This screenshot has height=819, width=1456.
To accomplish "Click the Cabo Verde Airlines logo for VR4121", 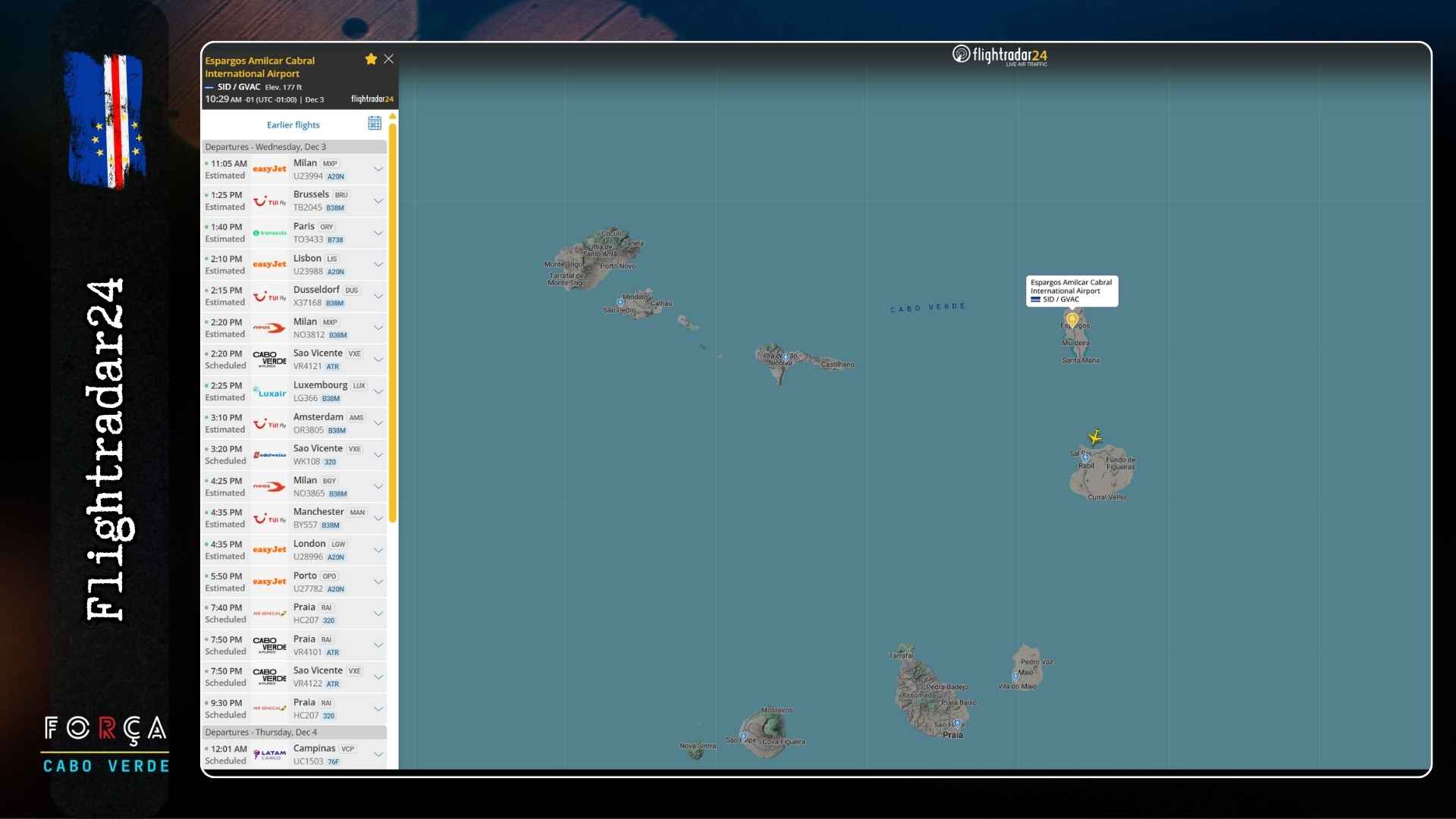I will (x=270, y=359).
